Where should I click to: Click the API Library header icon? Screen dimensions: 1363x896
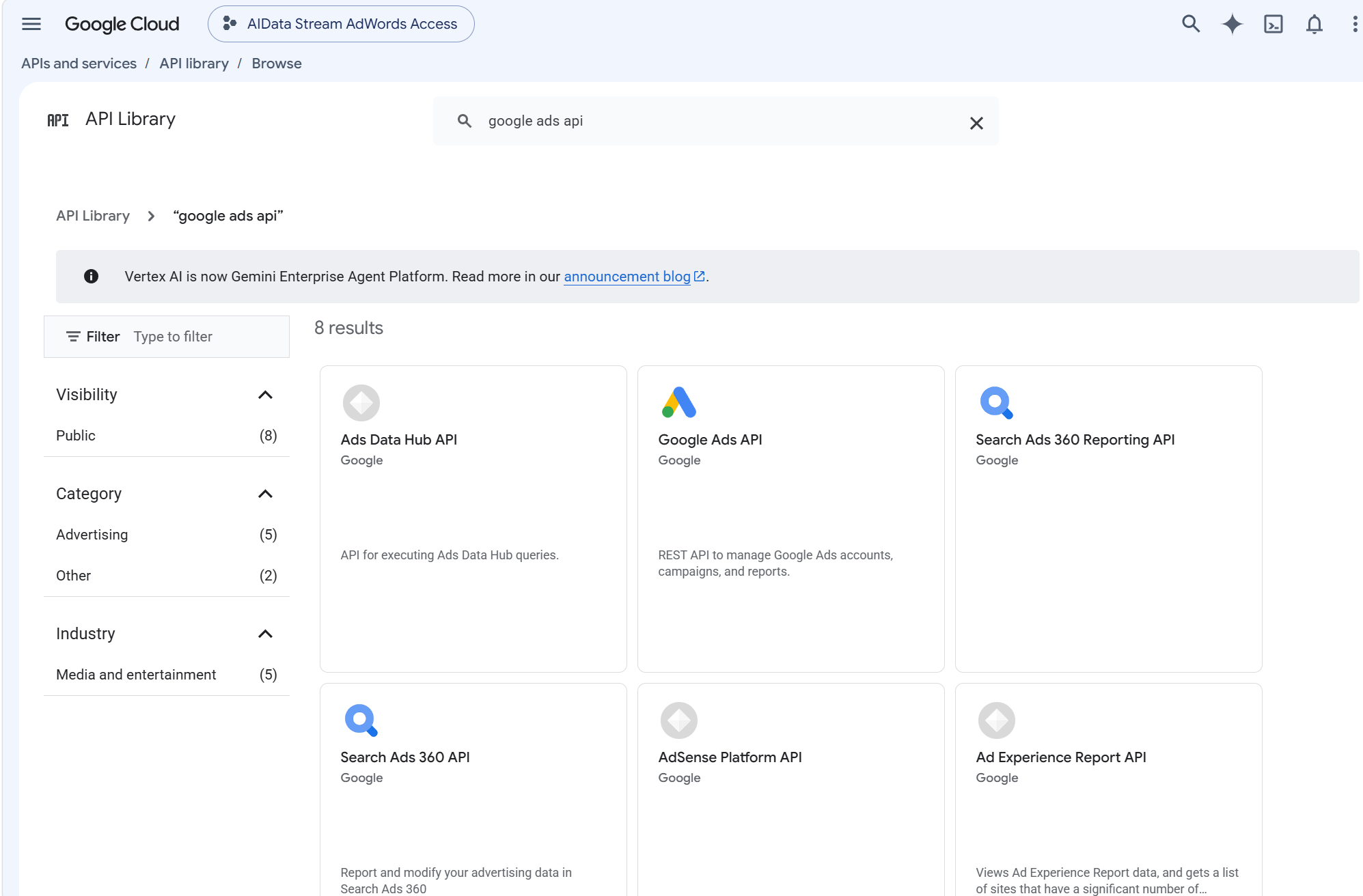[58, 120]
